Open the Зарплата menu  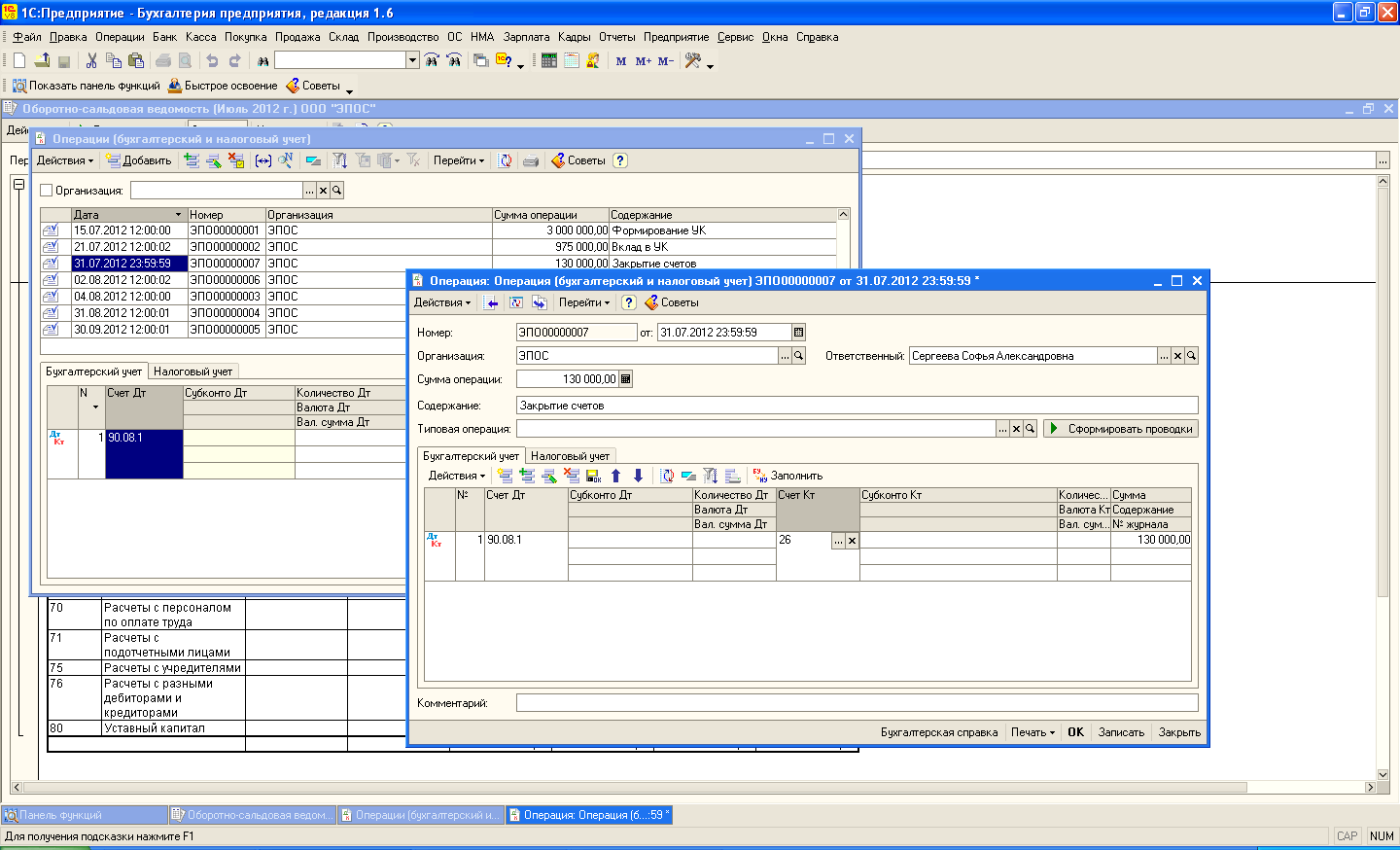(526, 37)
